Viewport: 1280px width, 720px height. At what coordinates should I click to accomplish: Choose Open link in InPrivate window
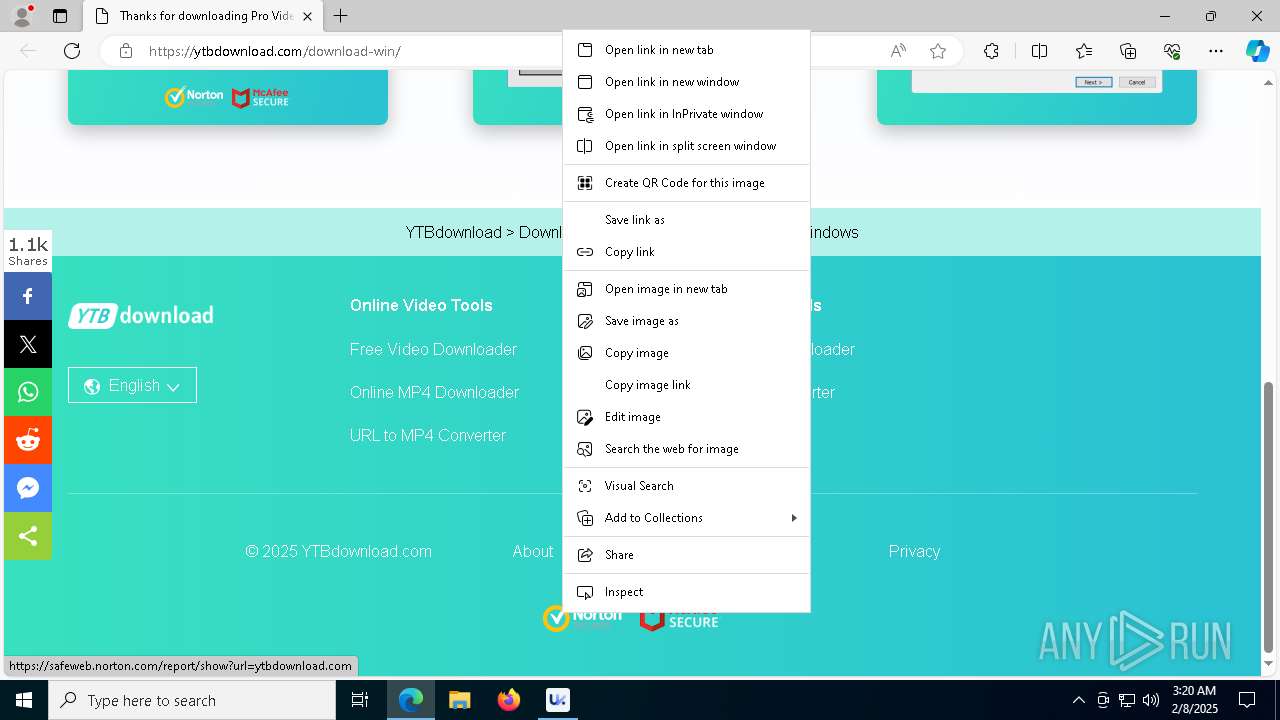tap(687, 114)
